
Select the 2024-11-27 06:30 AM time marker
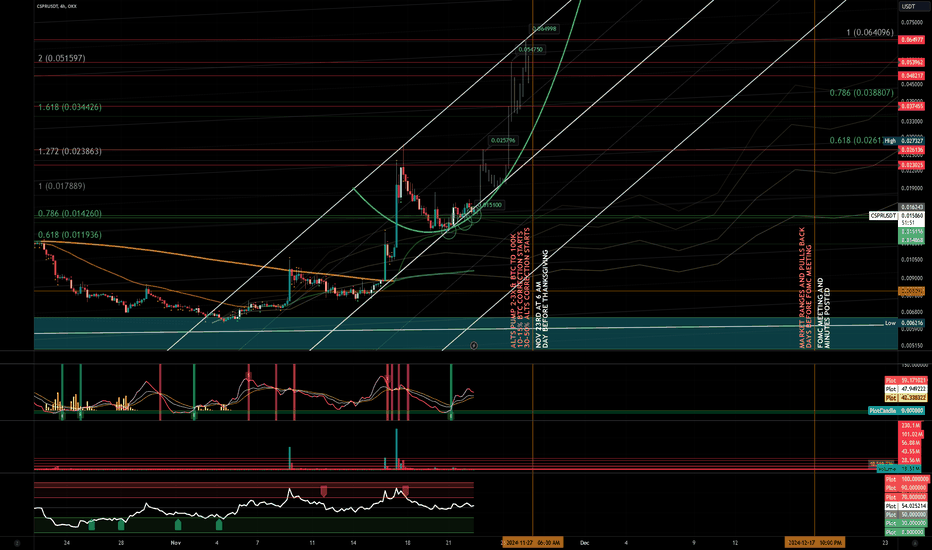(x=532, y=543)
